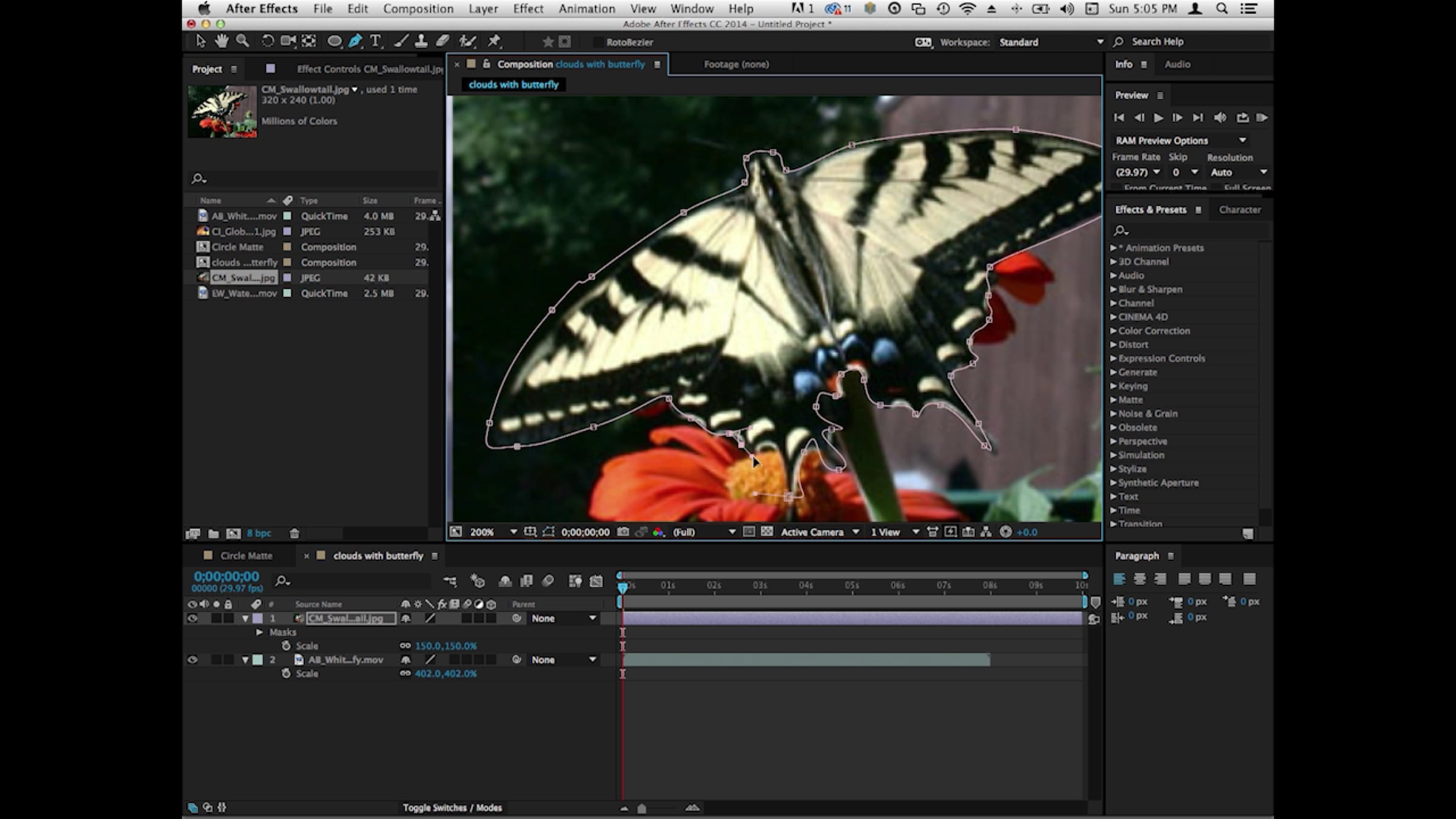Click the timeline zoom slider handle
Screen dimensions: 1456x819
(x=642, y=808)
